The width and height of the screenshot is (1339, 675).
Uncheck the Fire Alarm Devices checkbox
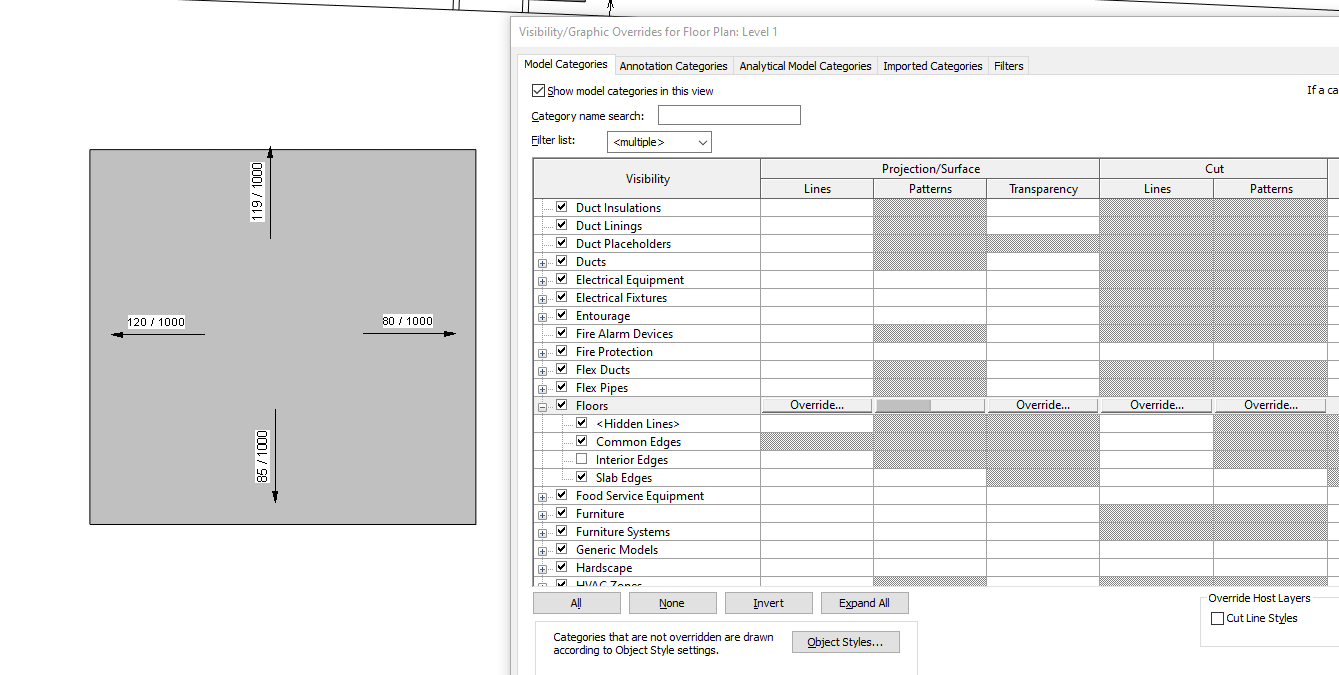(562, 333)
